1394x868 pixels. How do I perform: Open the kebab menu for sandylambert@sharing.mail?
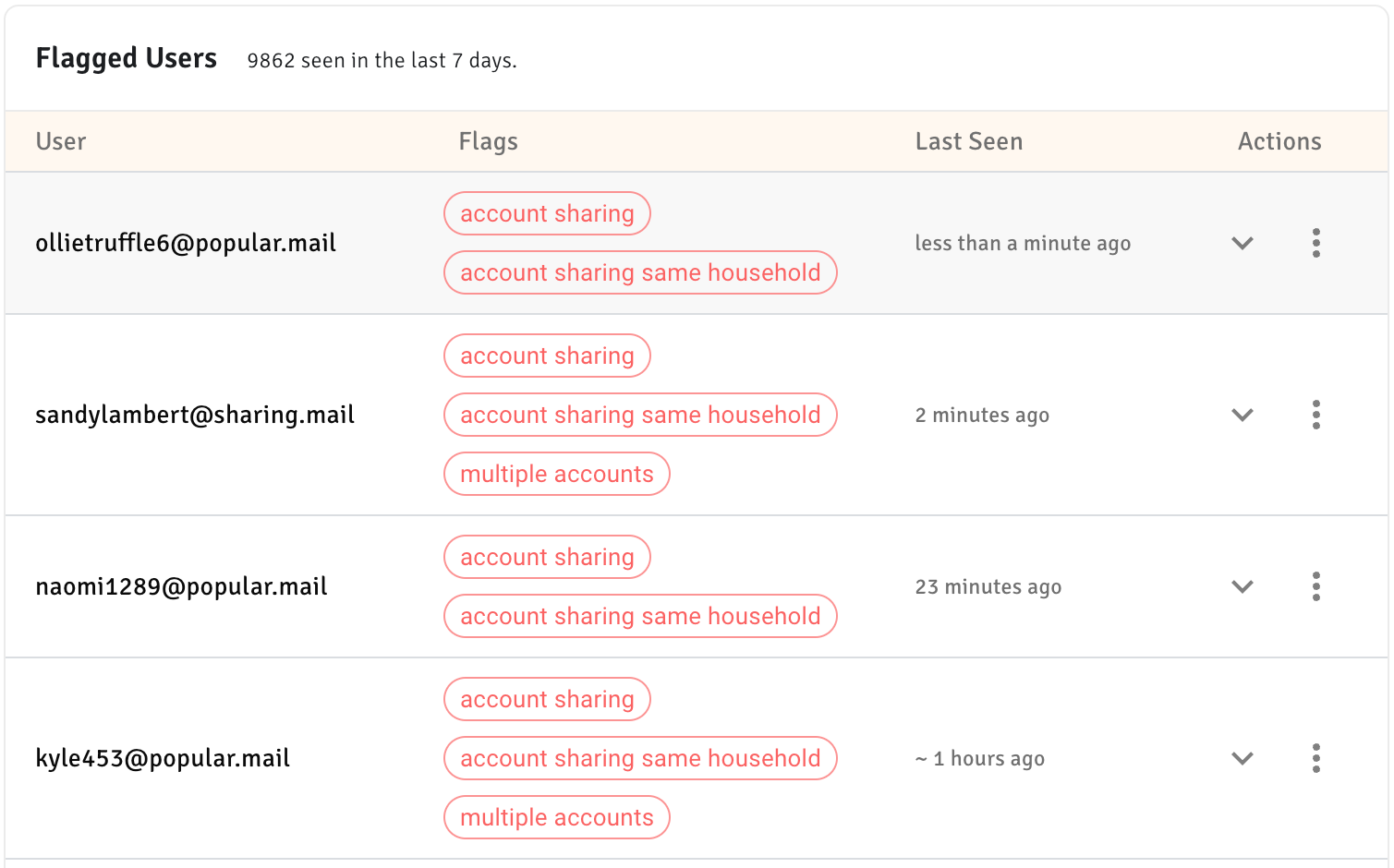(x=1315, y=415)
